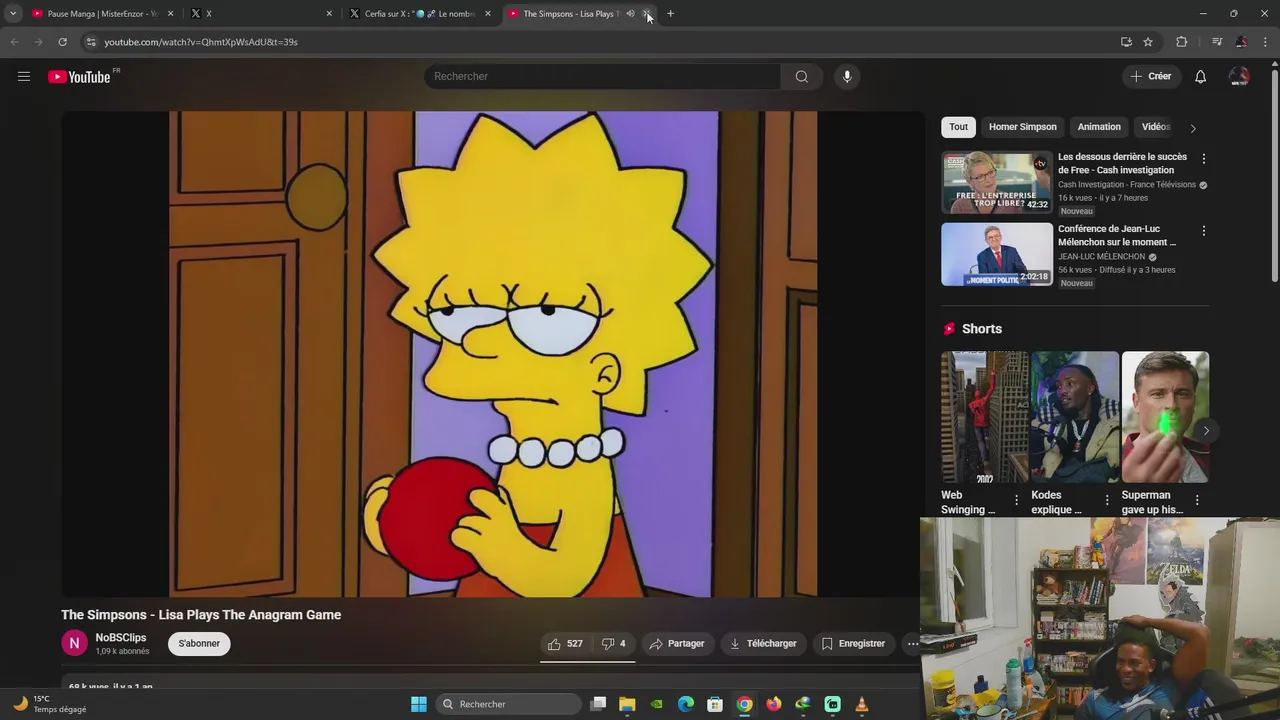Image resolution: width=1280 pixels, height=720 pixels.
Task: Open options for the Superman short
Action: [1197, 500]
